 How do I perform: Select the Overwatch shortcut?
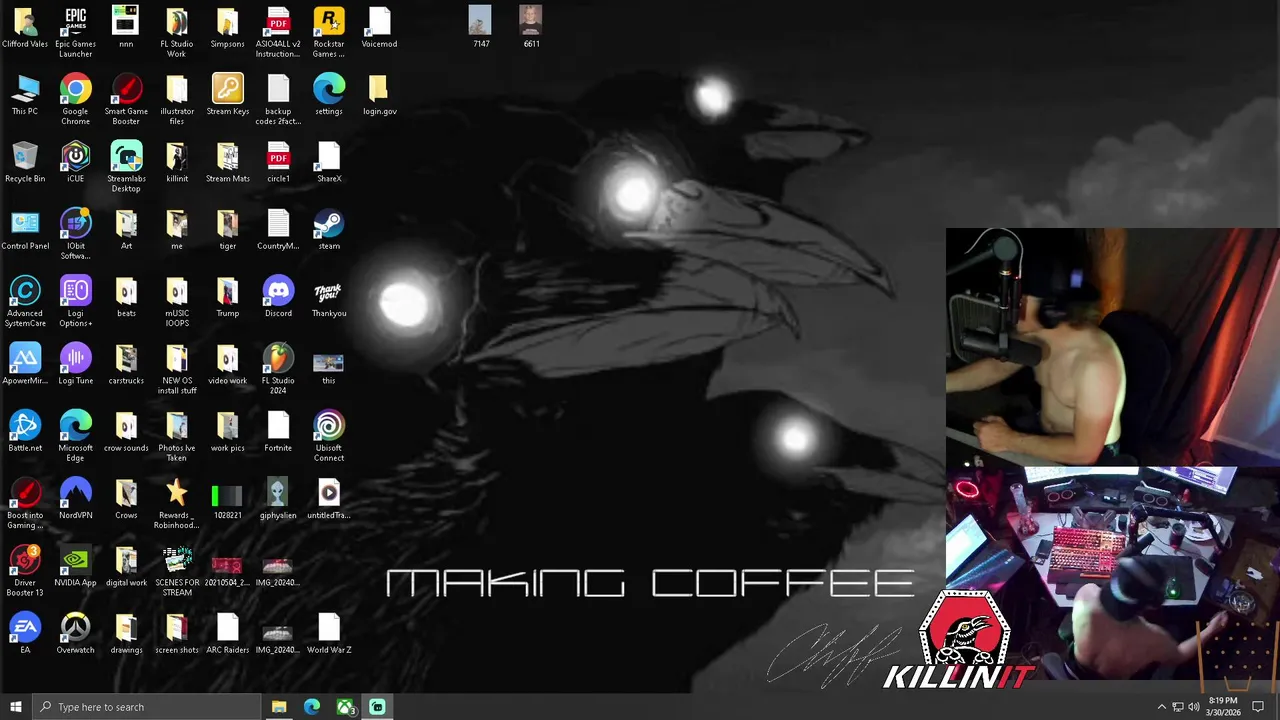[75, 628]
